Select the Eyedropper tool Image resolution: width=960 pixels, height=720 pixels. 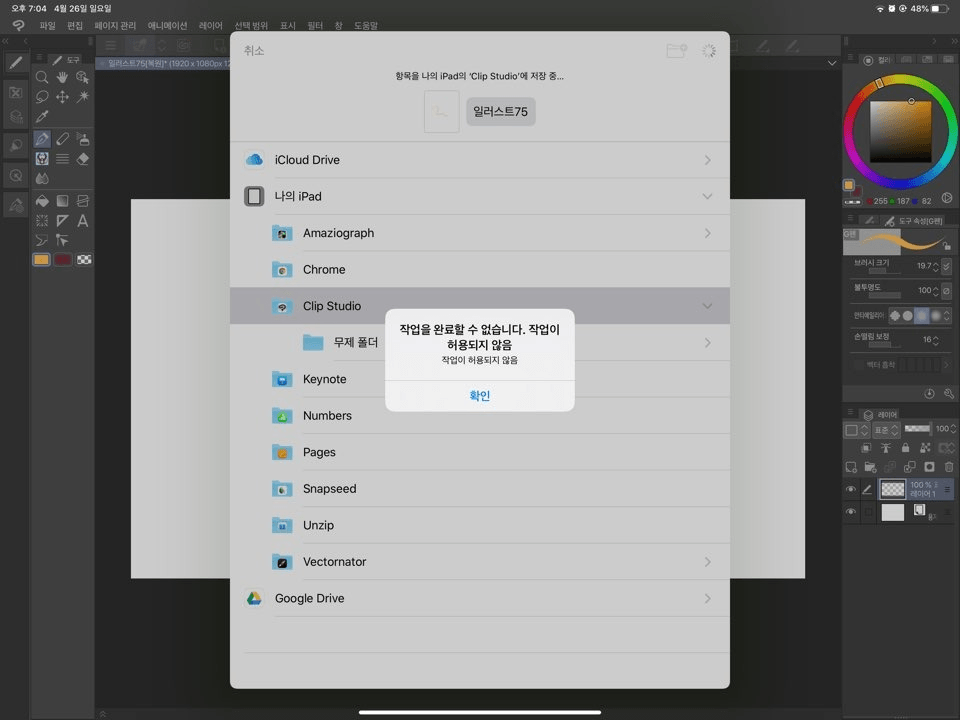click(42, 116)
